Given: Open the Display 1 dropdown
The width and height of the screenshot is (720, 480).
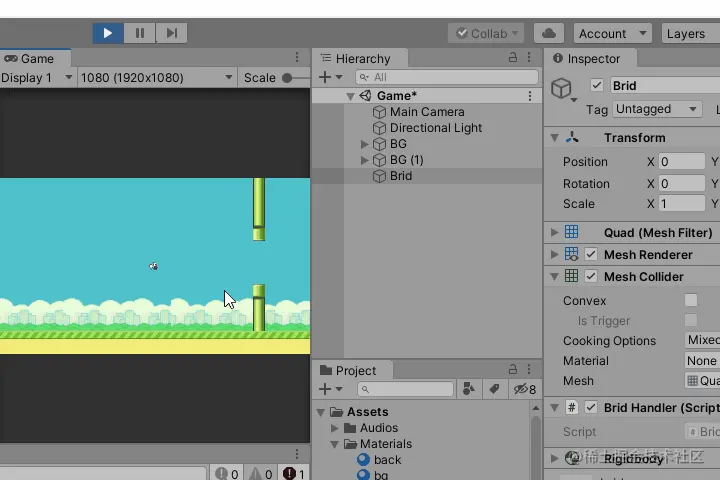Looking at the screenshot, I should [x=37, y=78].
